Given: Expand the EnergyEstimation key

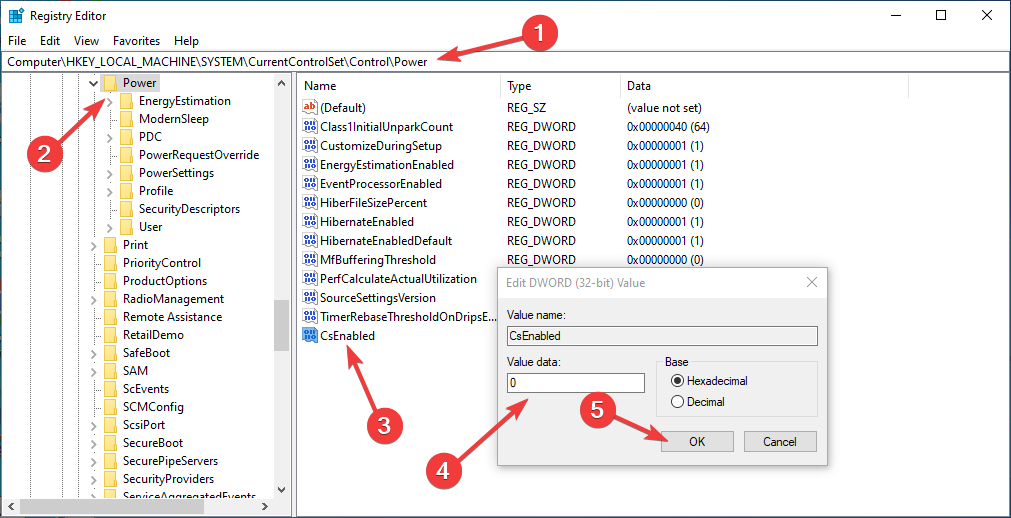Looking at the screenshot, I should 110,101.
